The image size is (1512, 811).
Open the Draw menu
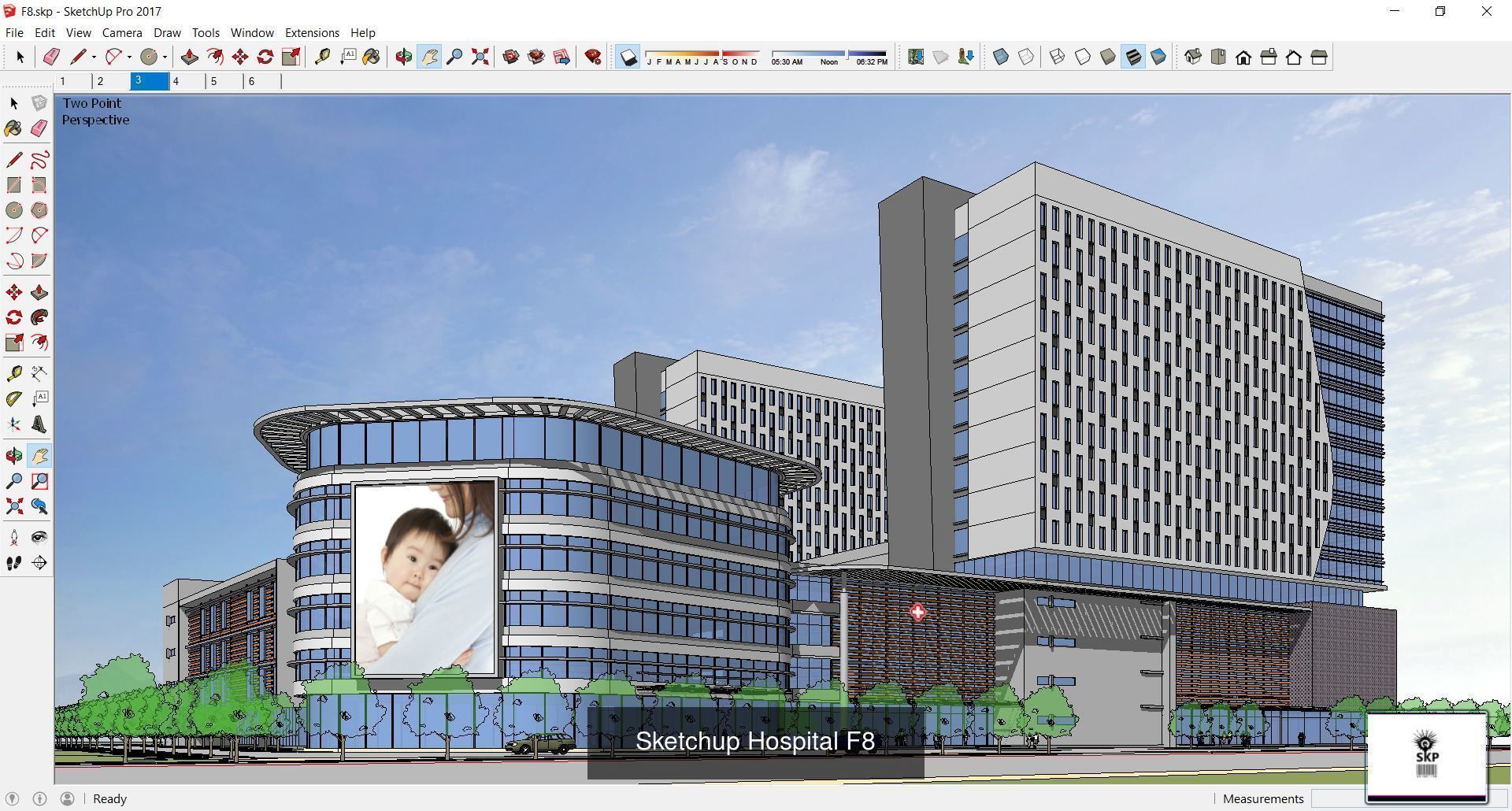click(167, 32)
